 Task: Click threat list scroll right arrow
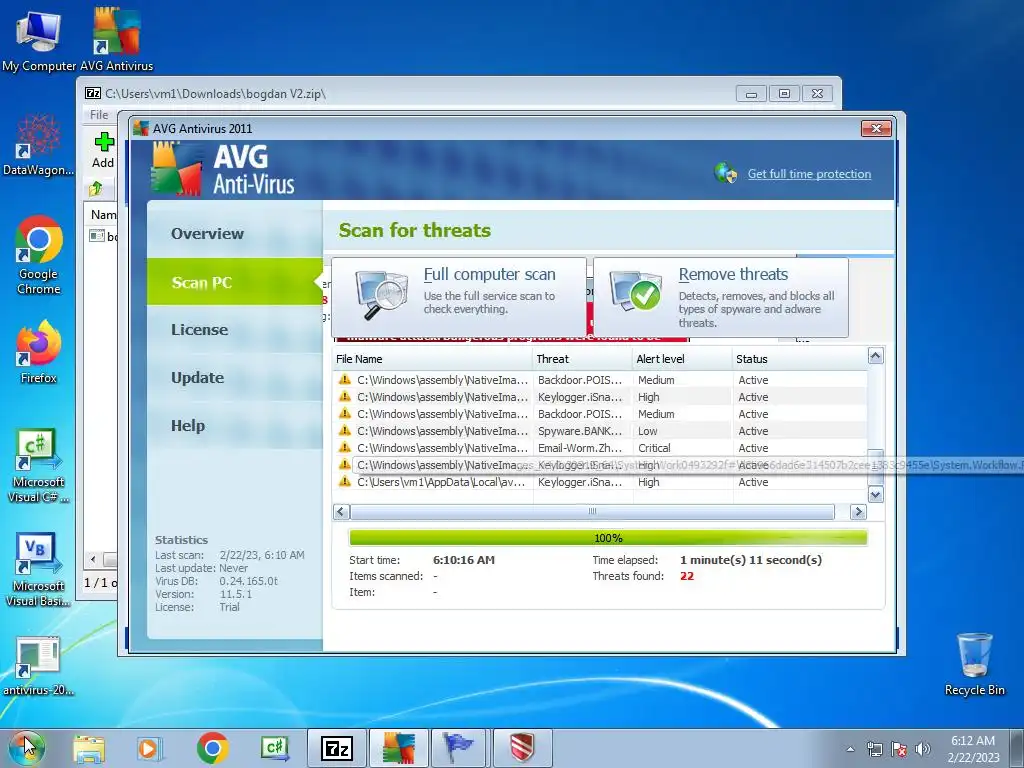pos(858,512)
